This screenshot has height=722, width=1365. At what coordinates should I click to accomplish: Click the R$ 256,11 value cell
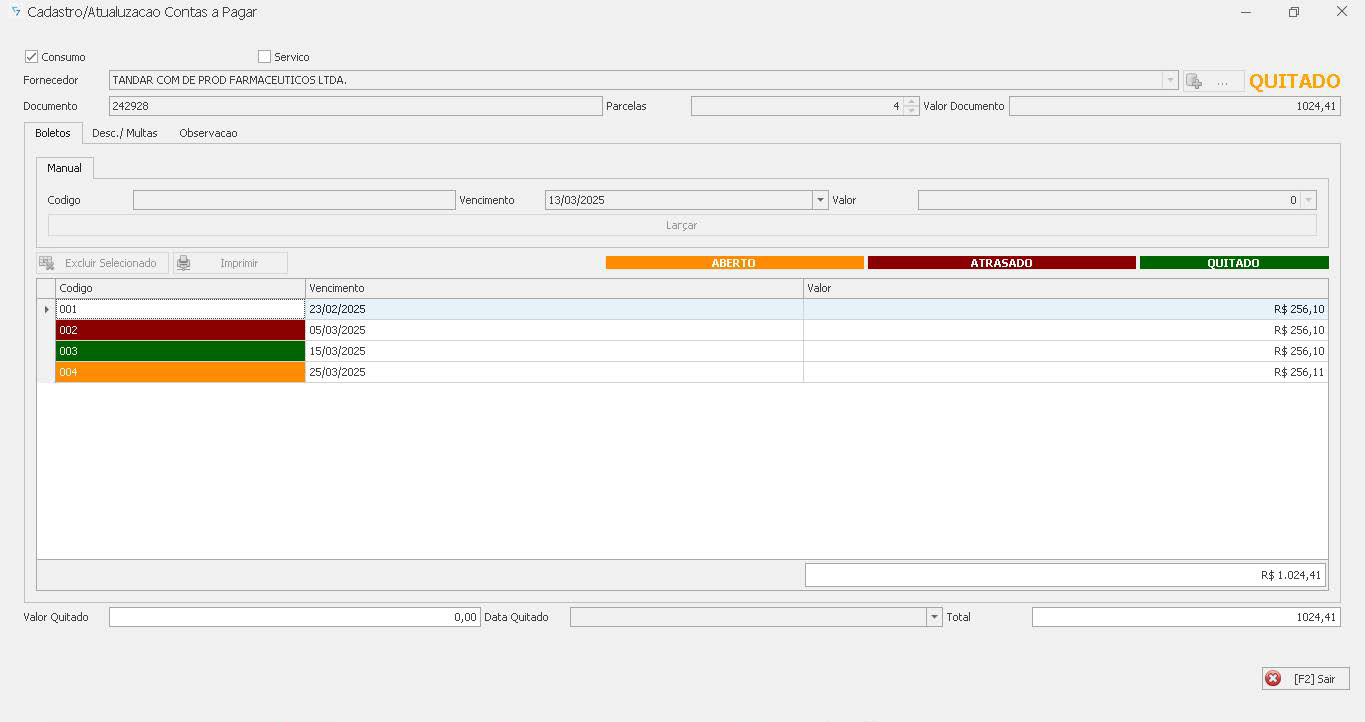click(1066, 372)
